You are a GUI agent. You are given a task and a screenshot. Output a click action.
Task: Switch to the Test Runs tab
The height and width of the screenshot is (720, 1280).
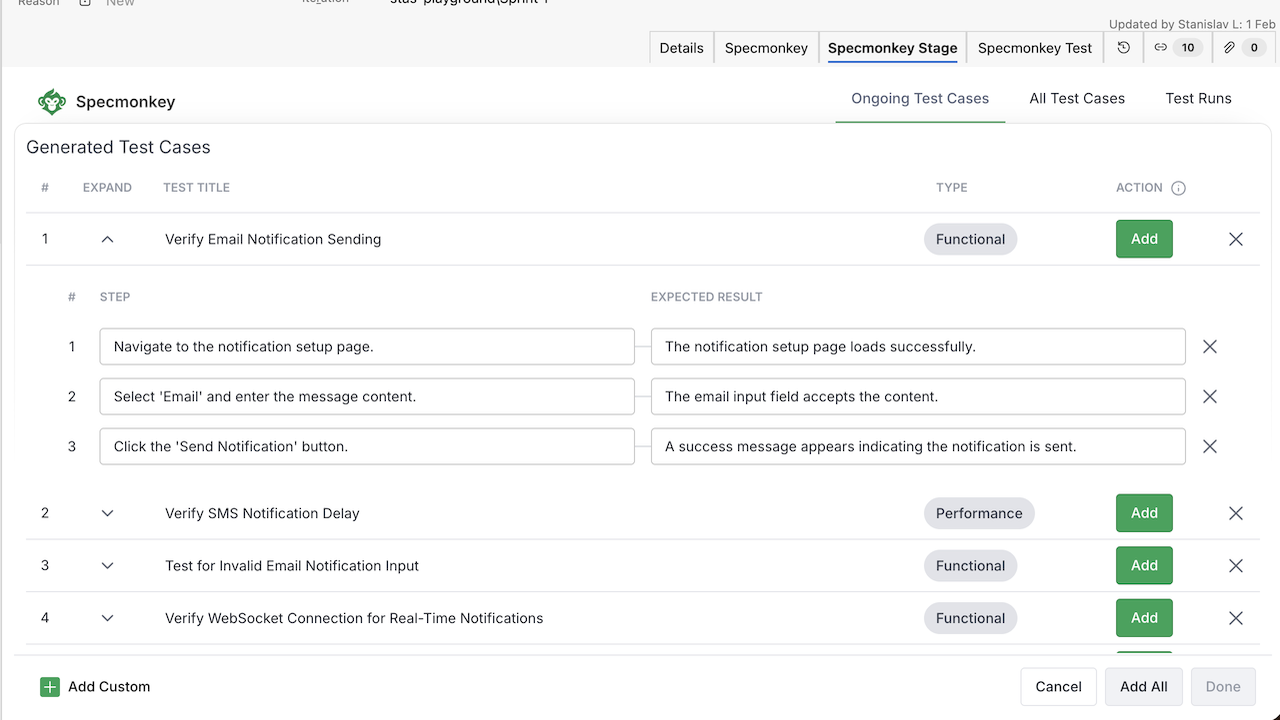pyautogui.click(x=1198, y=98)
